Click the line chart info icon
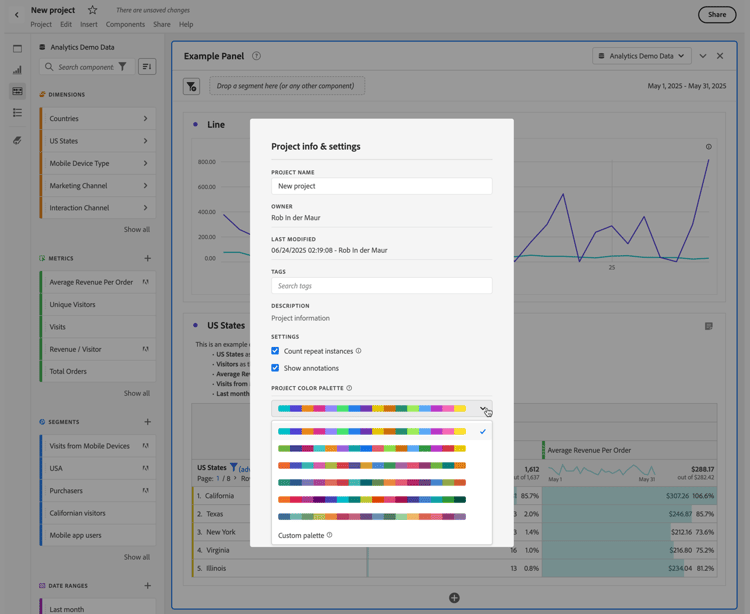The width and height of the screenshot is (750, 614). coord(708,147)
